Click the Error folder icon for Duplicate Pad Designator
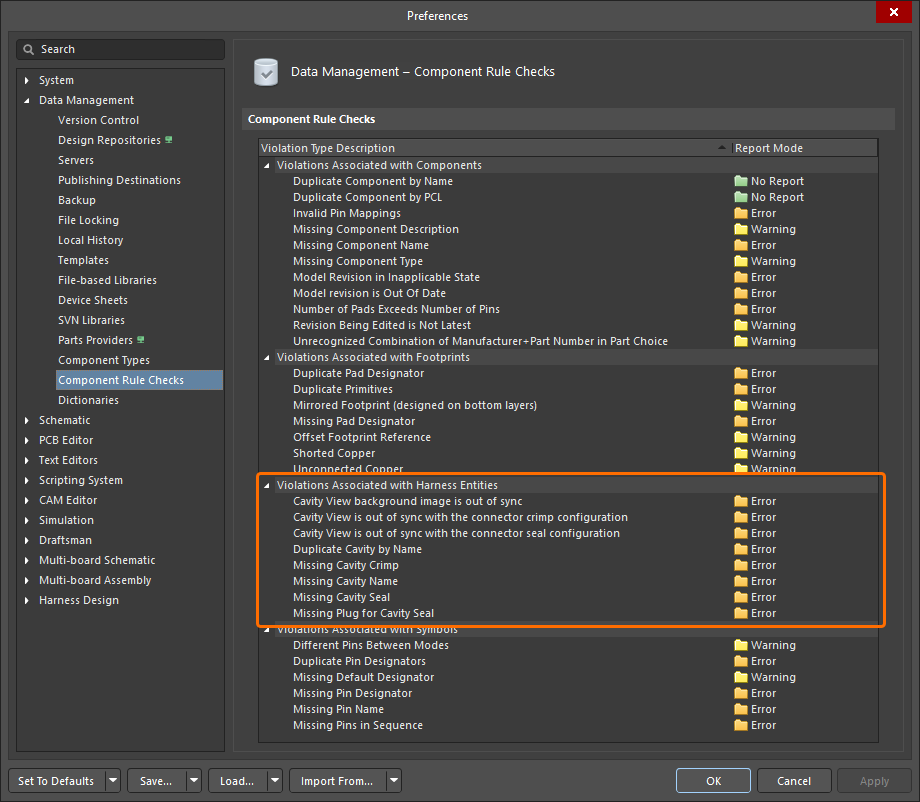The width and height of the screenshot is (920, 802). pos(741,373)
